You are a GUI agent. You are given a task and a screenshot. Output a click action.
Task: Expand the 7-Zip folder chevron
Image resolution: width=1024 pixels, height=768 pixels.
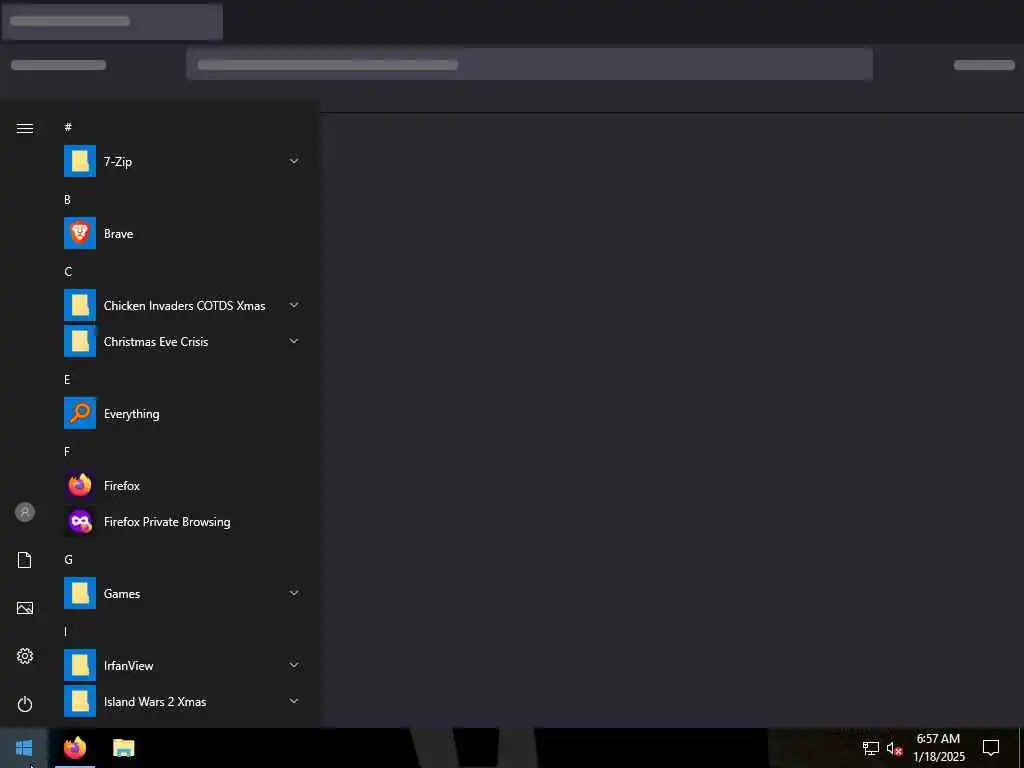pyautogui.click(x=294, y=161)
